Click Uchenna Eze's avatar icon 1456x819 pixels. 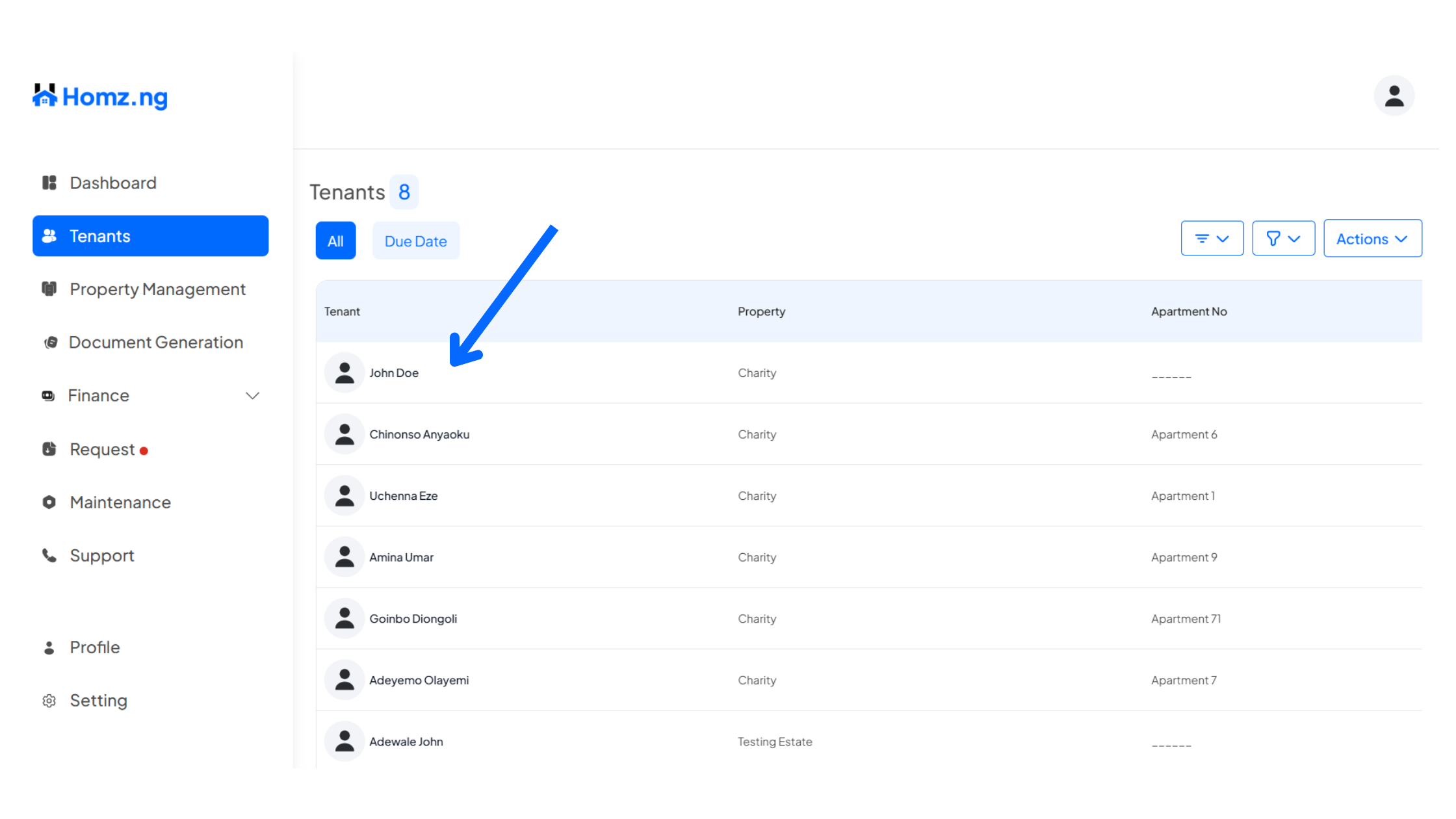[x=344, y=495]
